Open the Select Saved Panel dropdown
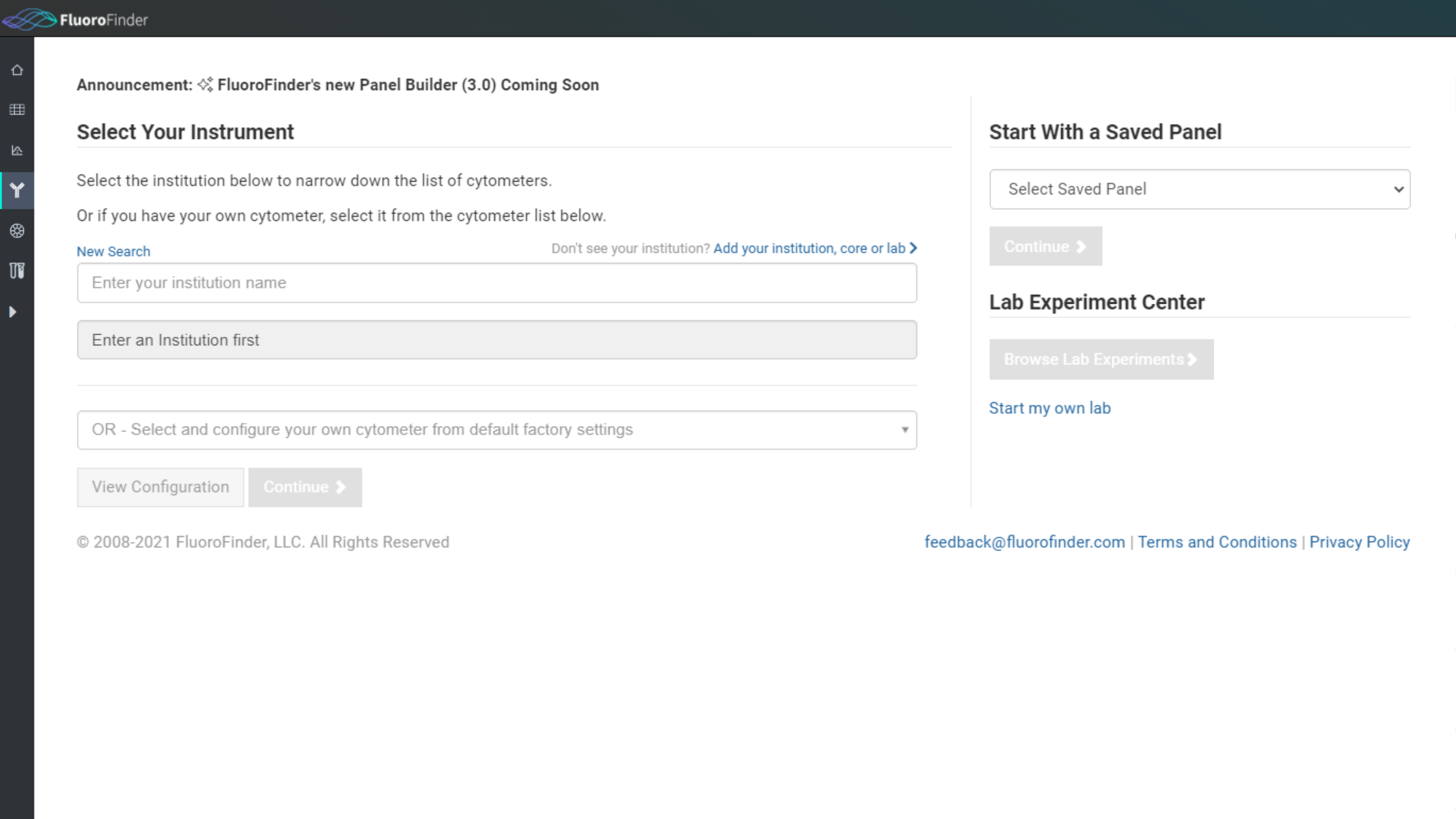The height and width of the screenshot is (819, 1456). 1199,190
